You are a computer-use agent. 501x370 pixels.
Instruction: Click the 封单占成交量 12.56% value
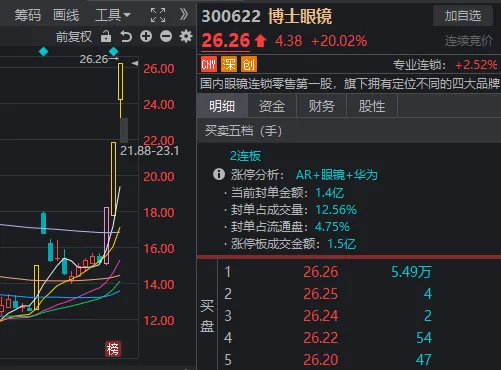click(x=336, y=210)
